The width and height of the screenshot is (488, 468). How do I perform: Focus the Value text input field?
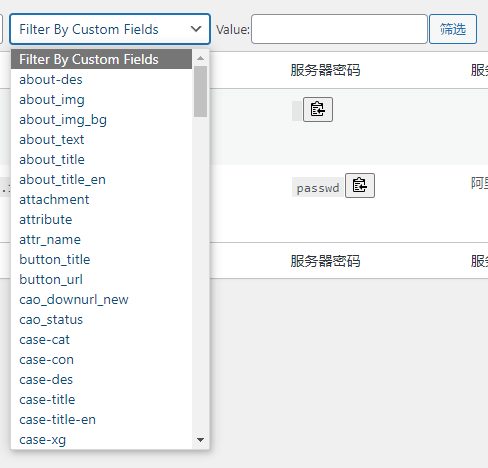(339, 29)
